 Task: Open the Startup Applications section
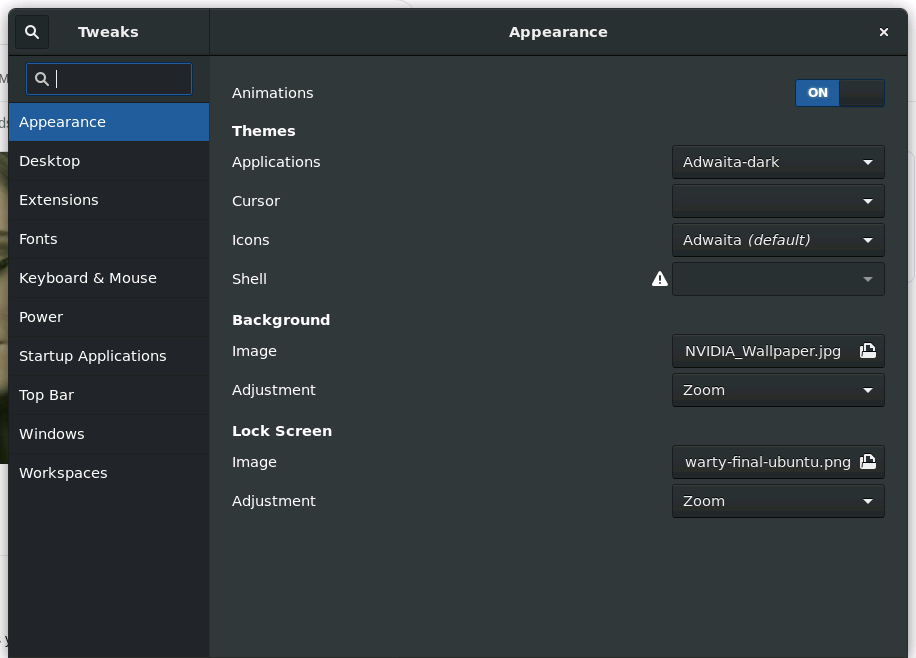[93, 355]
